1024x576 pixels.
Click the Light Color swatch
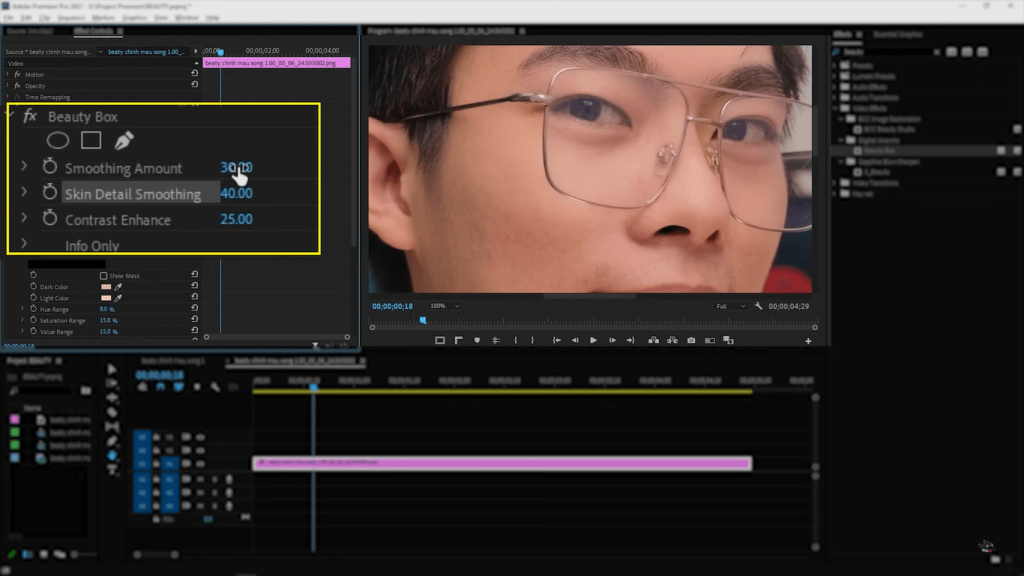104,298
